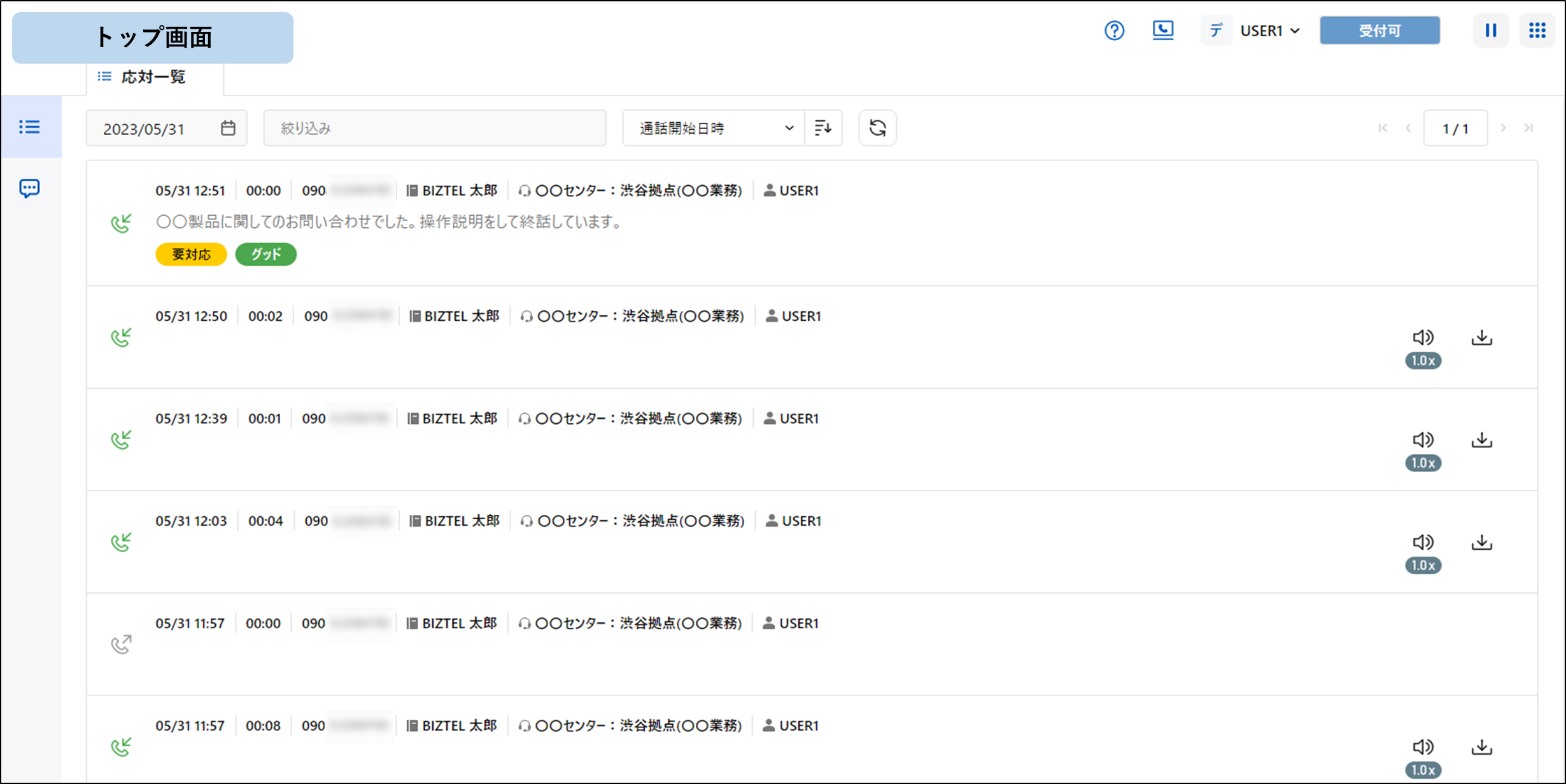Download recording of the 12:39 call
Screen dimensions: 1566x784
tap(1481, 440)
